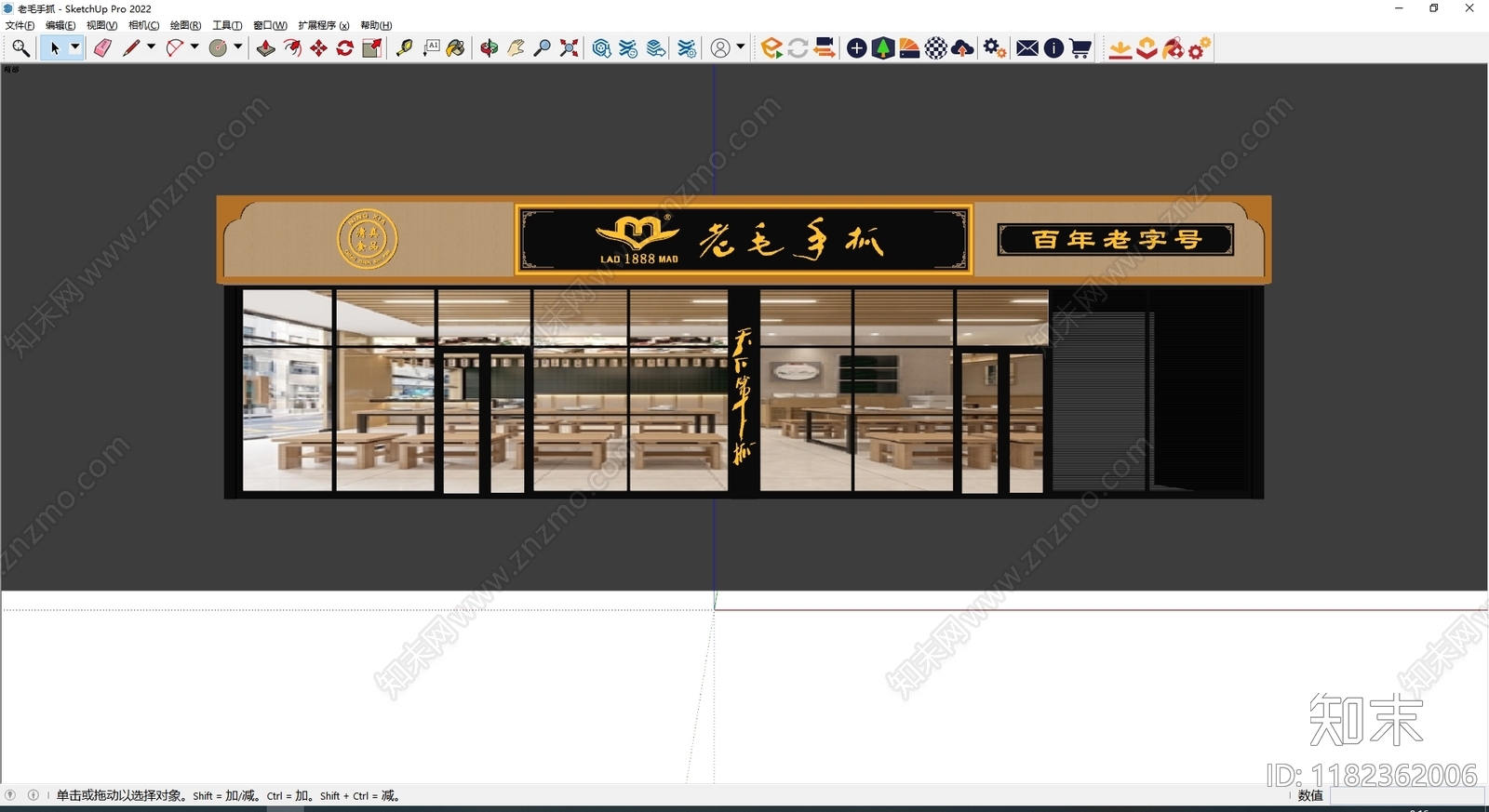This screenshot has height=812, width=1489.
Task: Open the 工具(T) menu
Action: (227, 25)
